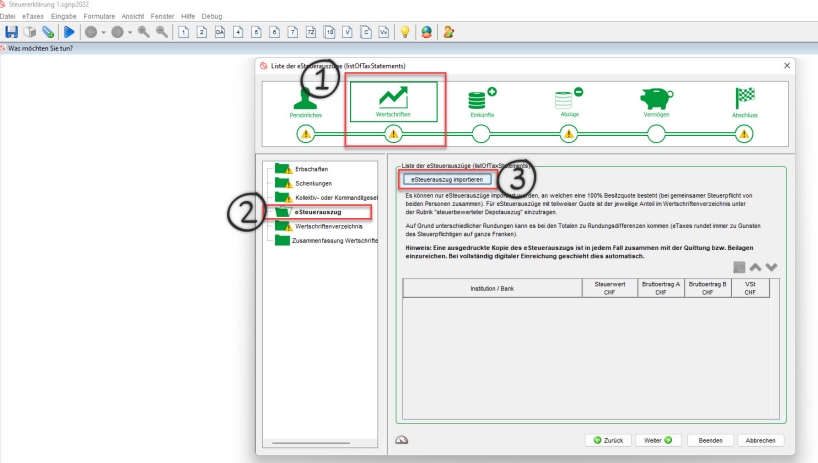Move table row down with arrow

point(771,267)
